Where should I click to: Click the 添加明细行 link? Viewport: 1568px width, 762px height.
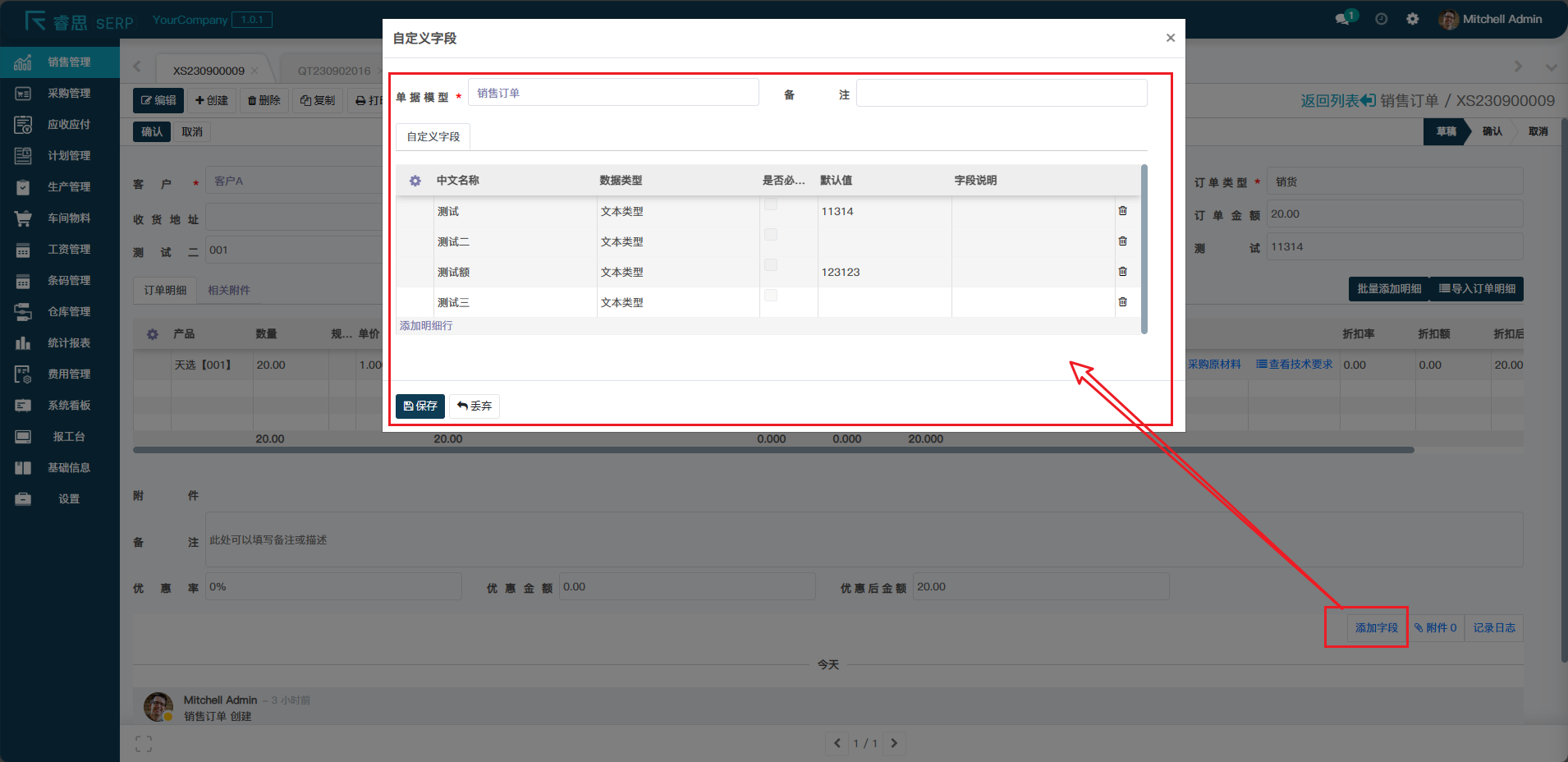[426, 326]
